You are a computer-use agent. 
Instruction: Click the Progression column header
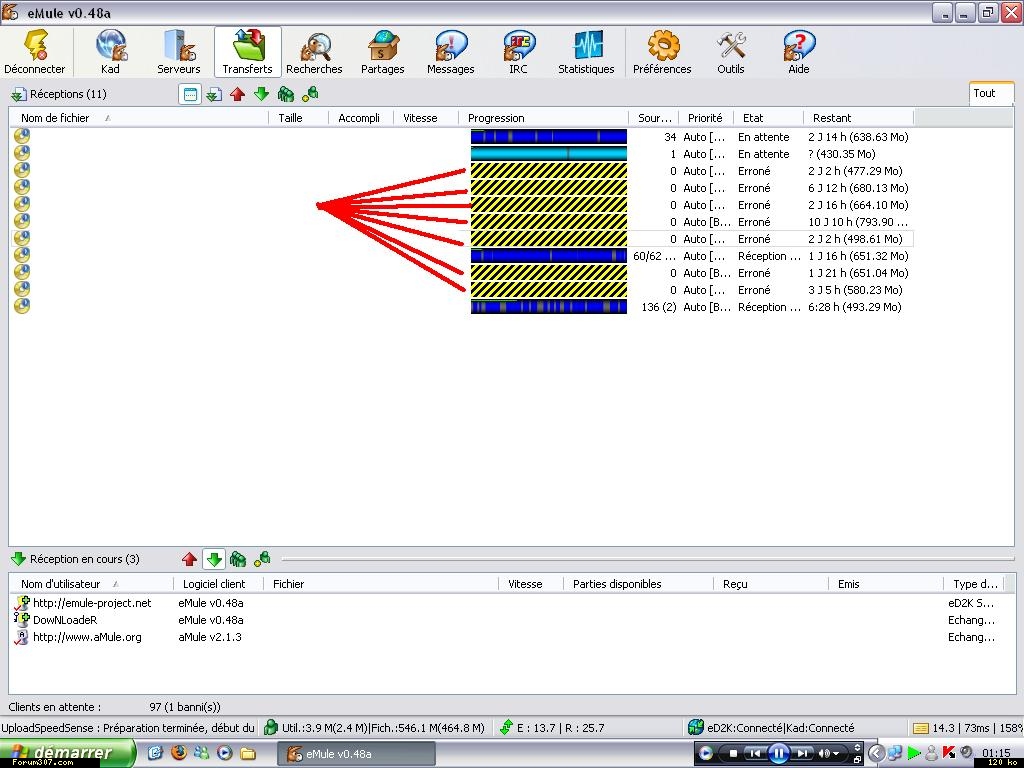(543, 118)
